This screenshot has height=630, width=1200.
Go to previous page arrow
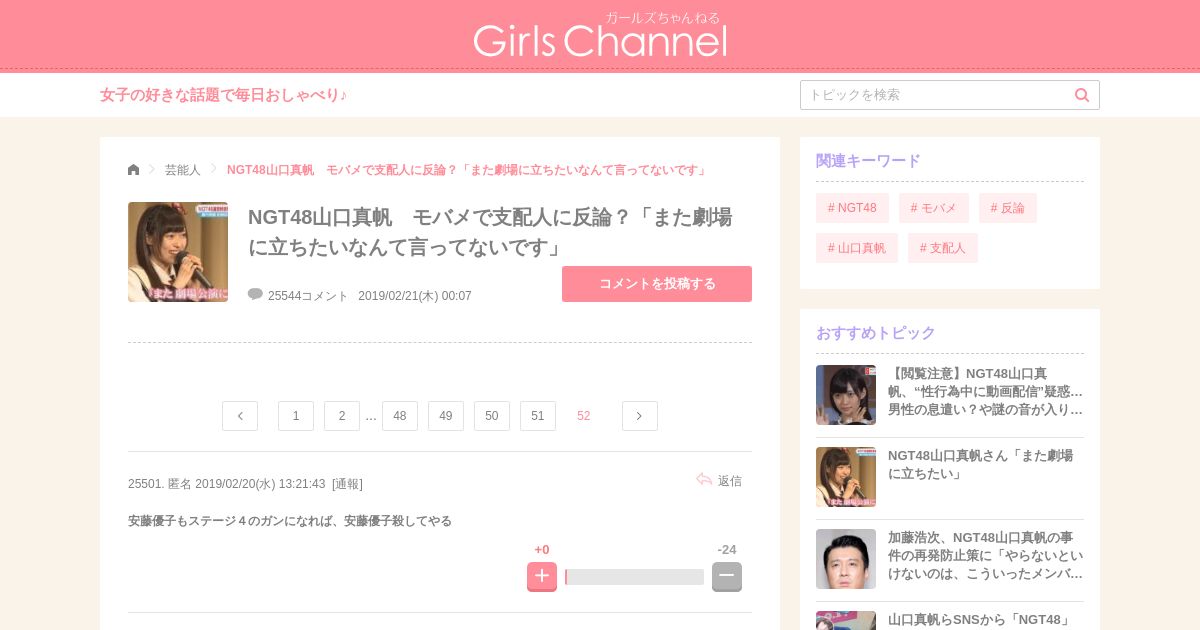point(240,416)
